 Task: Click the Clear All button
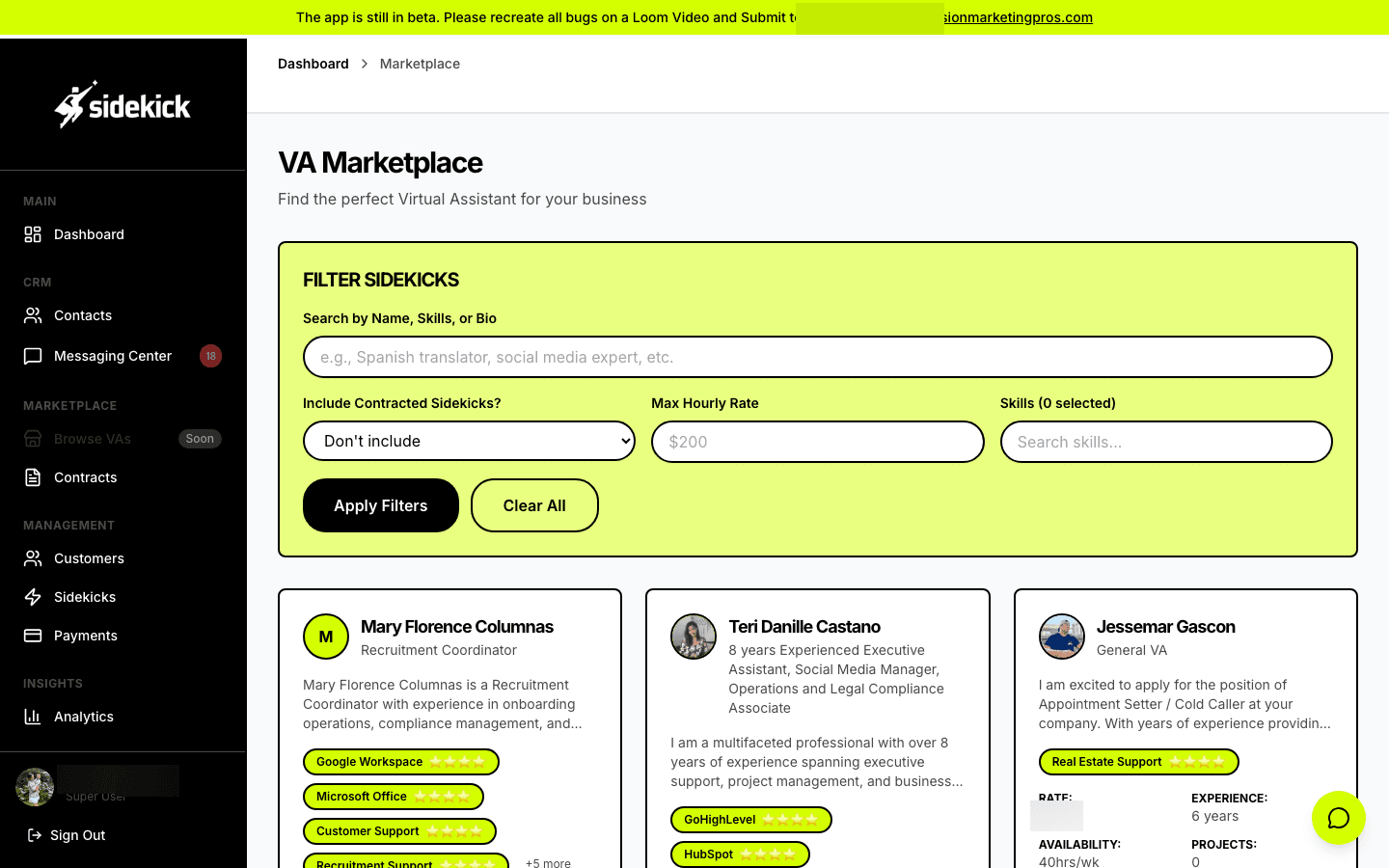click(x=534, y=505)
